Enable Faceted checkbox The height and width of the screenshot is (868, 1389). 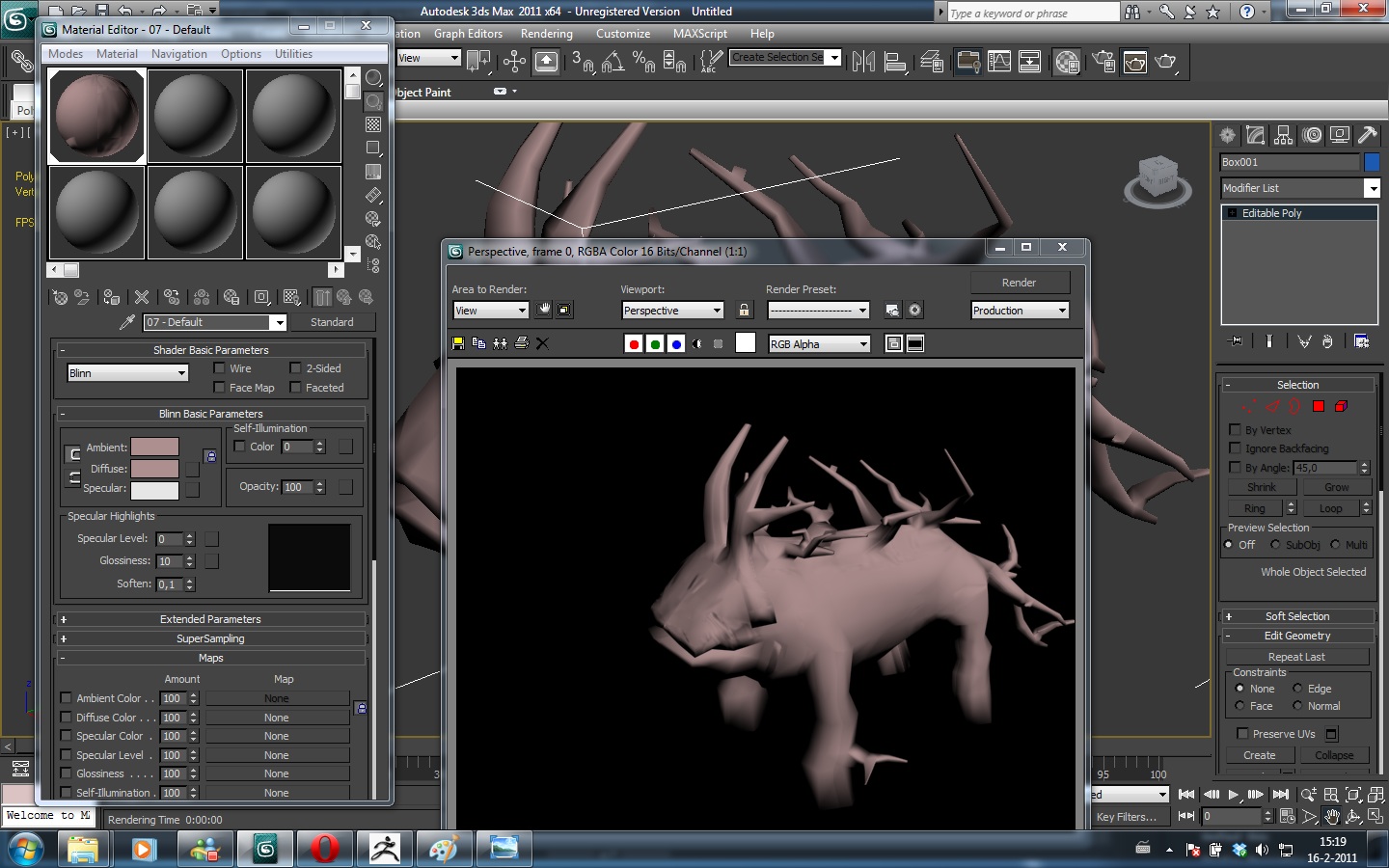click(x=295, y=388)
